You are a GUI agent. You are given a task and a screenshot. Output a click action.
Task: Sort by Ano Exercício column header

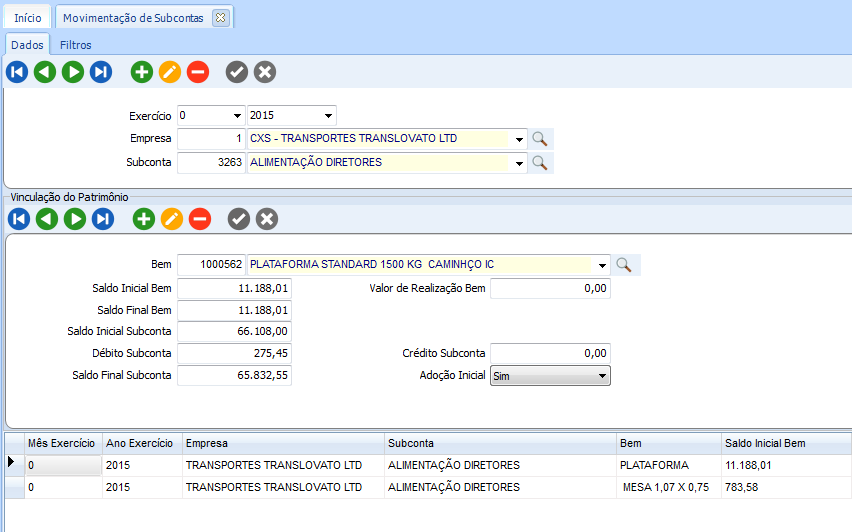(142, 443)
